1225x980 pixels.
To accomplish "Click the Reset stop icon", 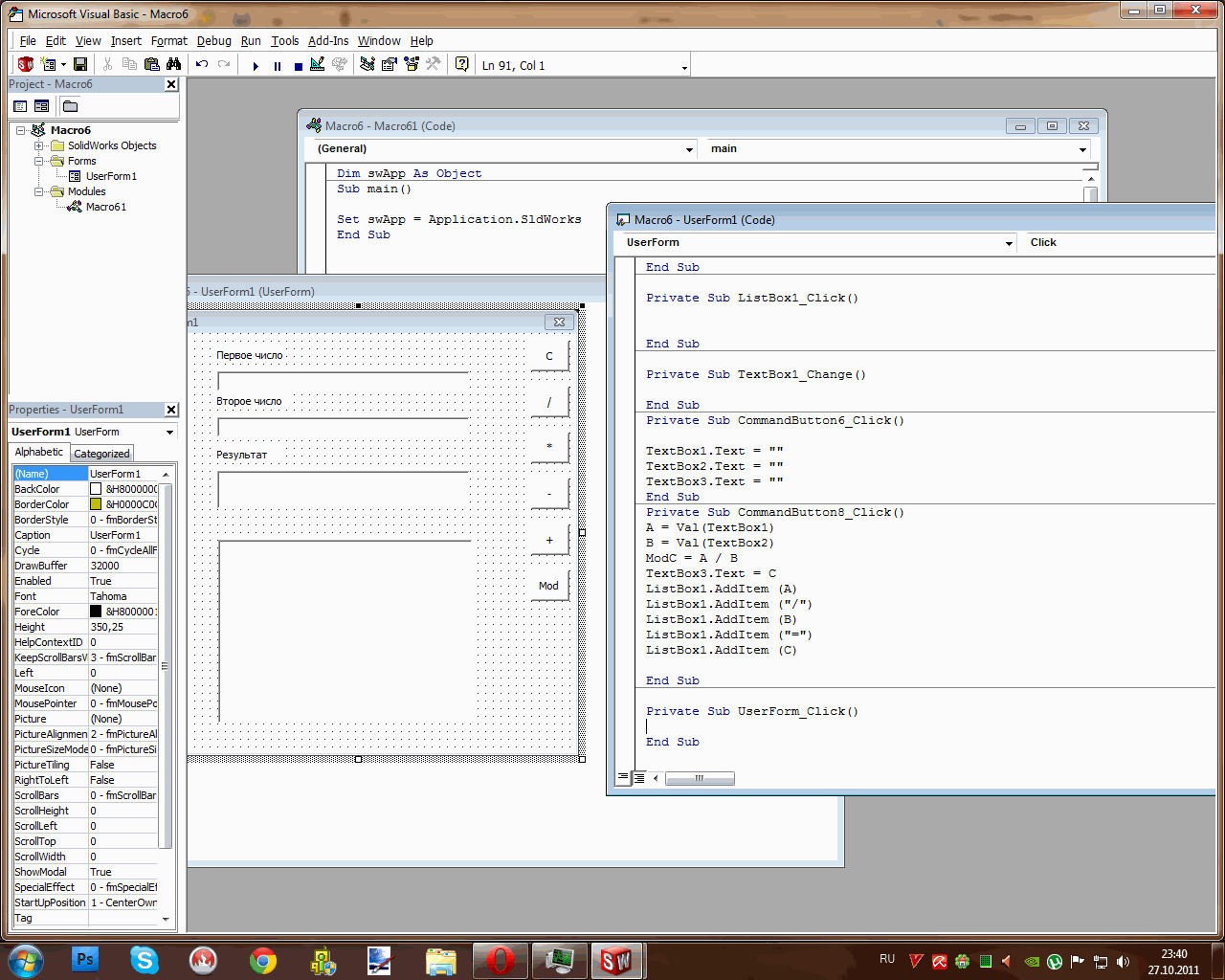I will 299,65.
